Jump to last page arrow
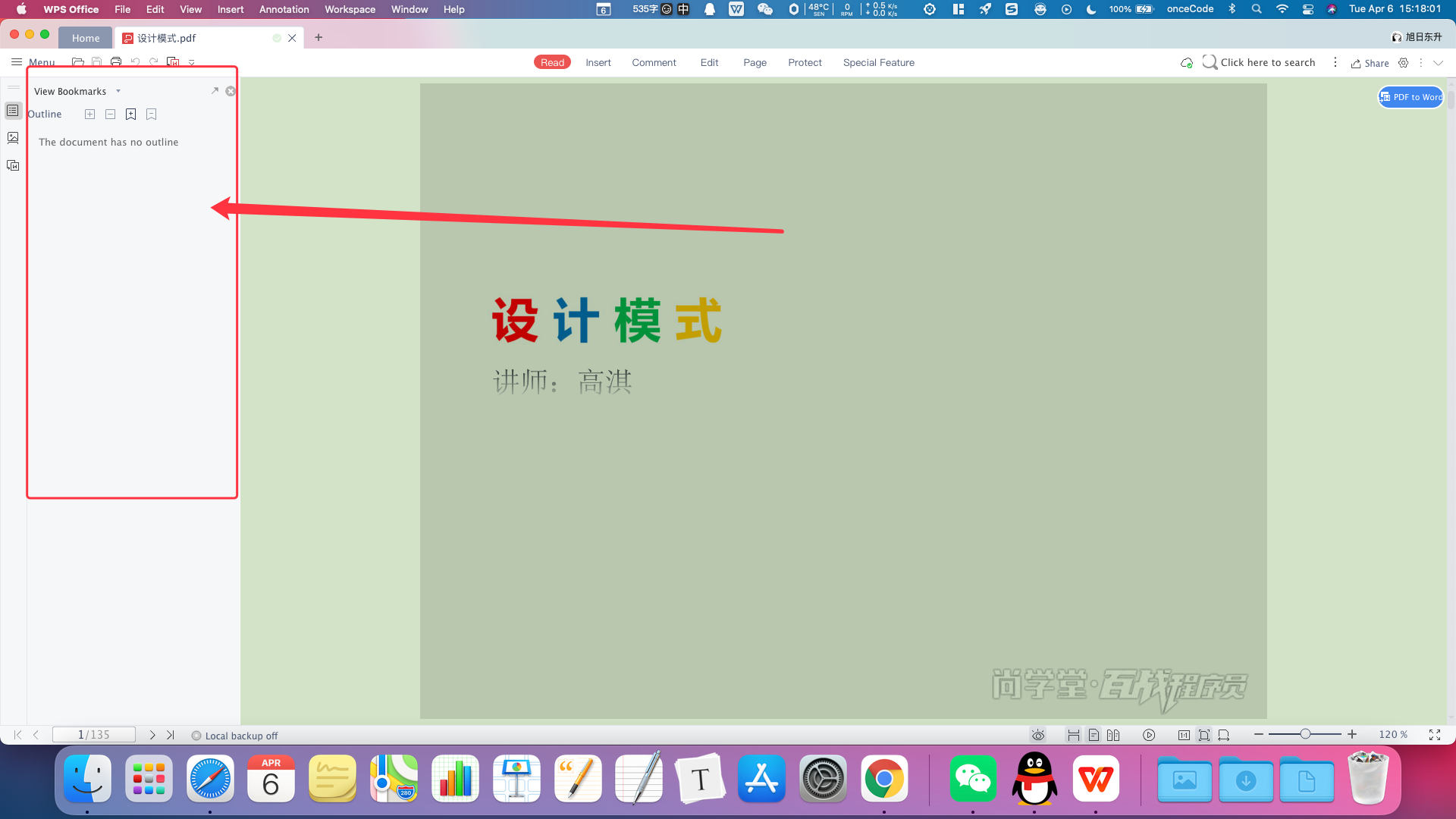1456x819 pixels. click(171, 735)
